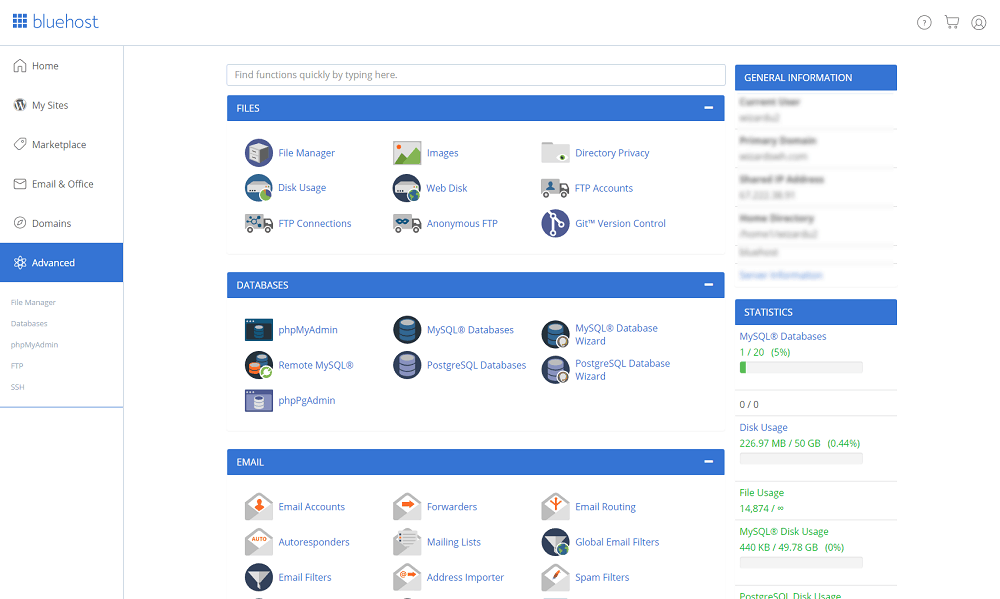Collapse the Email section

click(709, 461)
